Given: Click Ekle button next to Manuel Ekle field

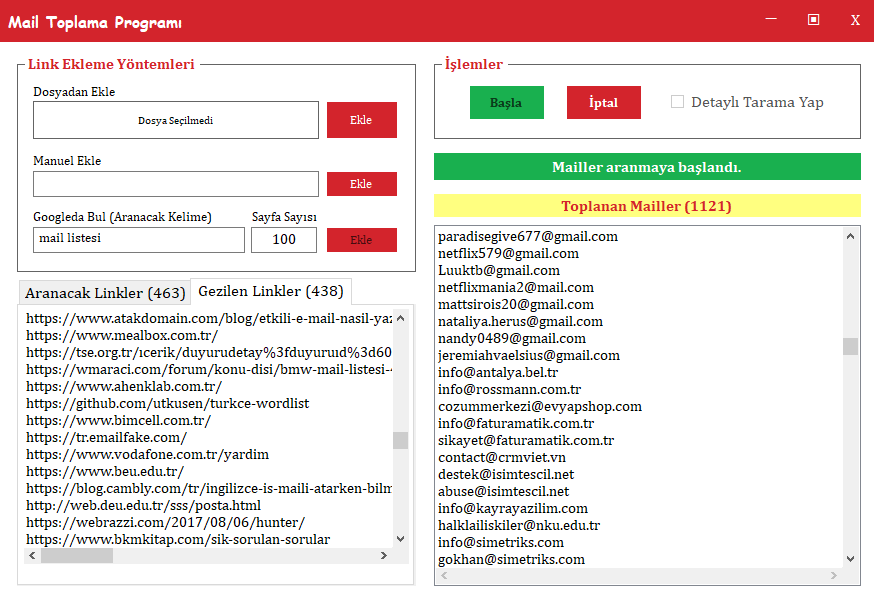Looking at the screenshot, I should point(361,184).
